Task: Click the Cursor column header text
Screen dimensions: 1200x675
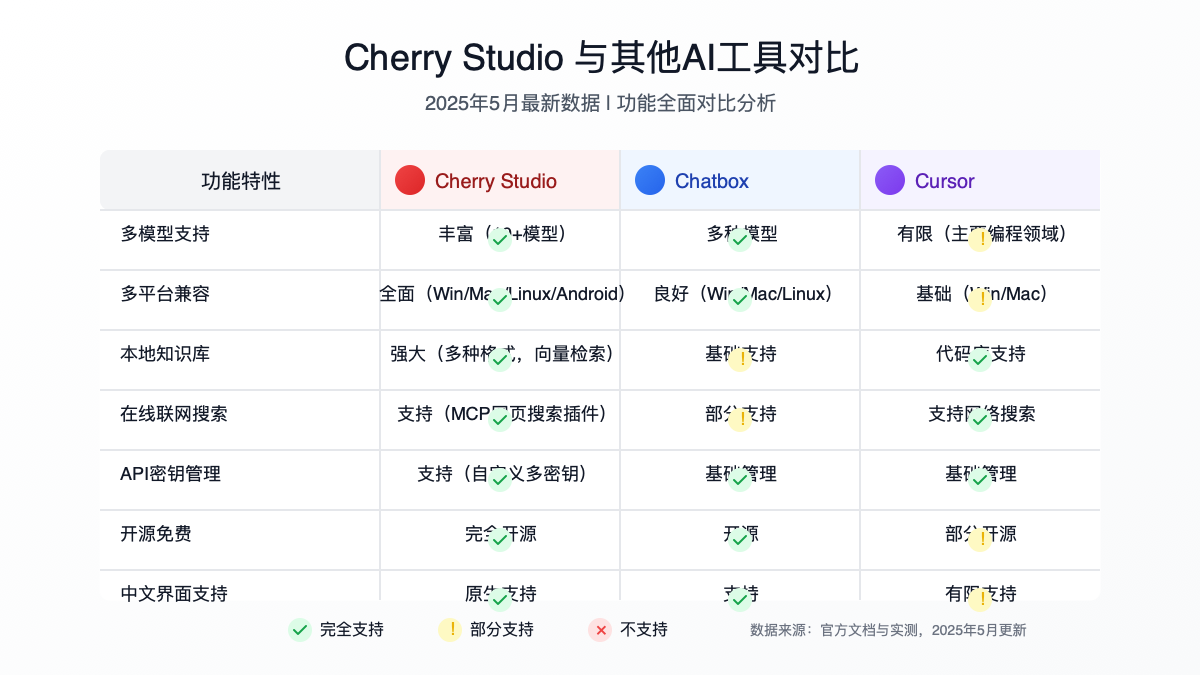Action: [x=945, y=181]
